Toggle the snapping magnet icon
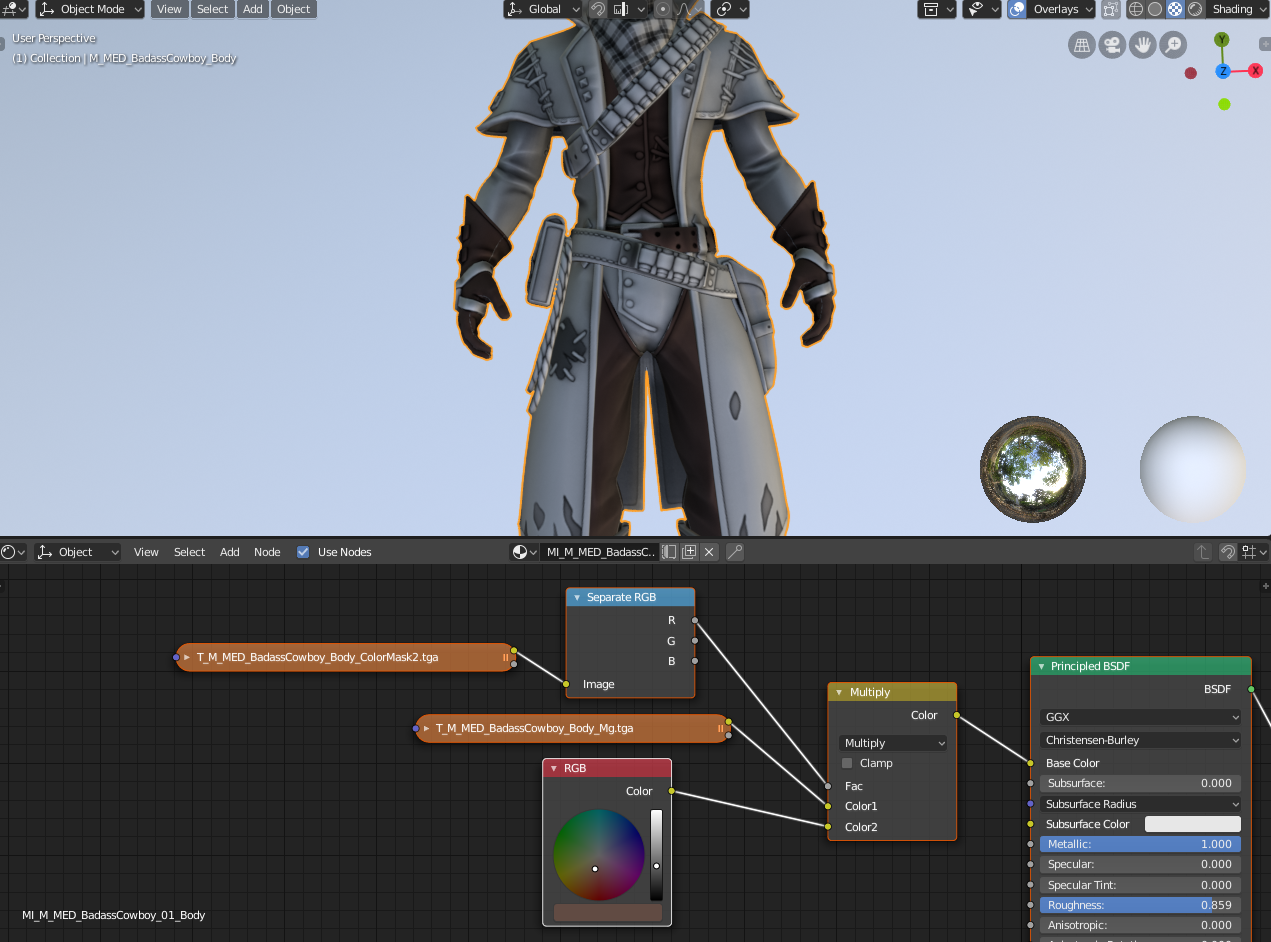Viewport: 1271px width, 942px height. coord(597,9)
